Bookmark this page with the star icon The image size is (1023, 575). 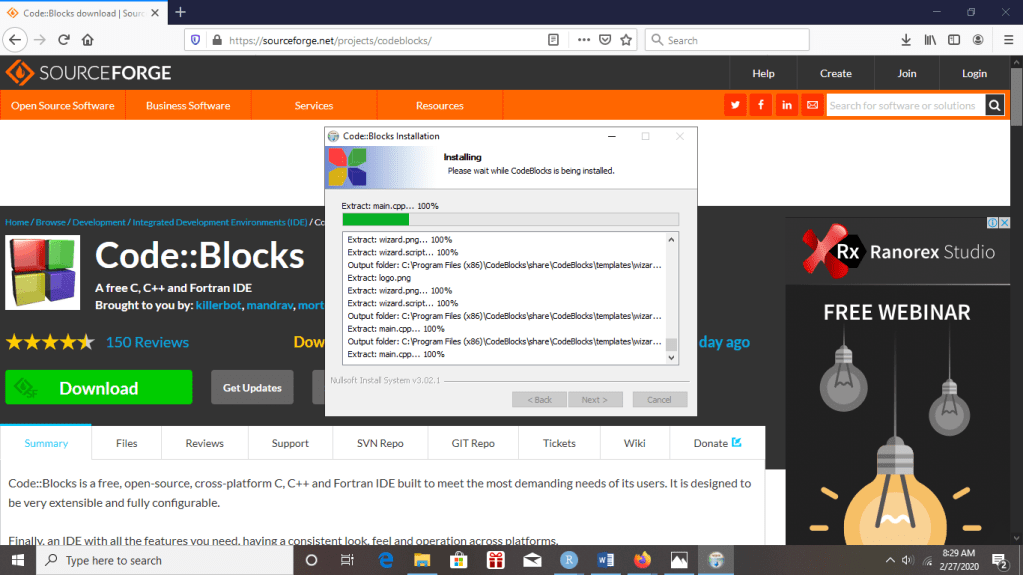626,40
